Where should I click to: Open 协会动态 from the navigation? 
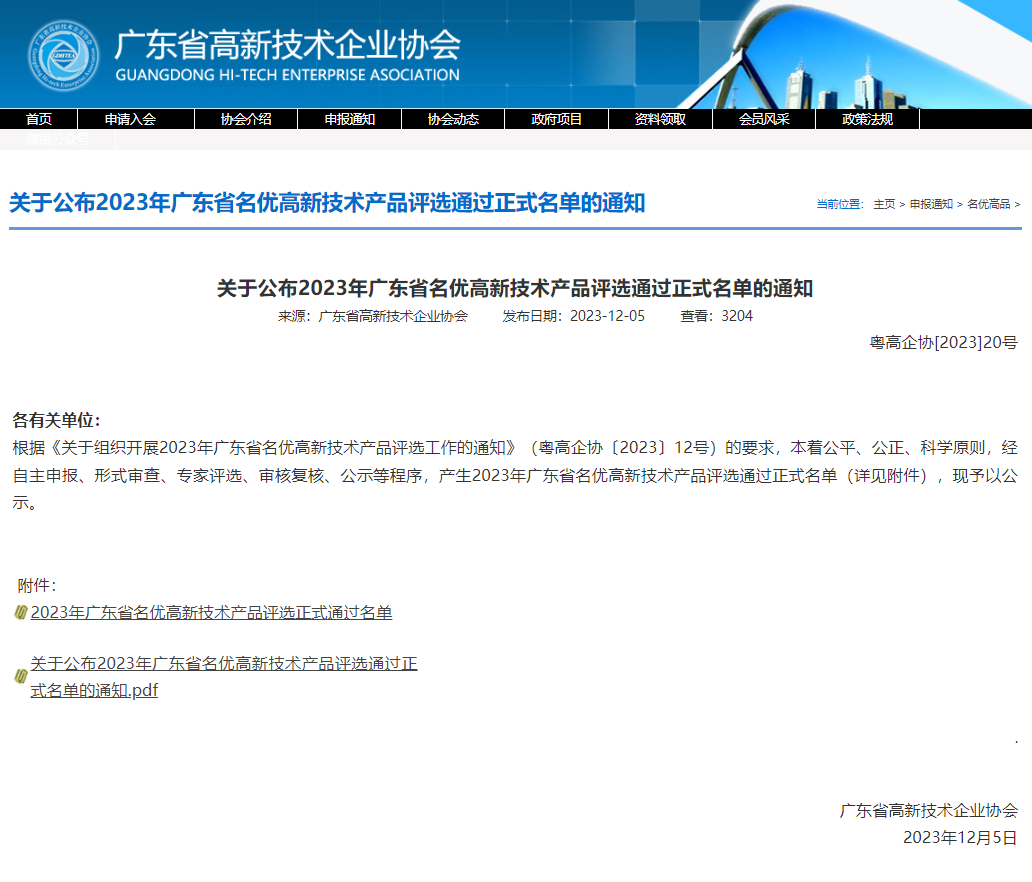[x=453, y=119]
